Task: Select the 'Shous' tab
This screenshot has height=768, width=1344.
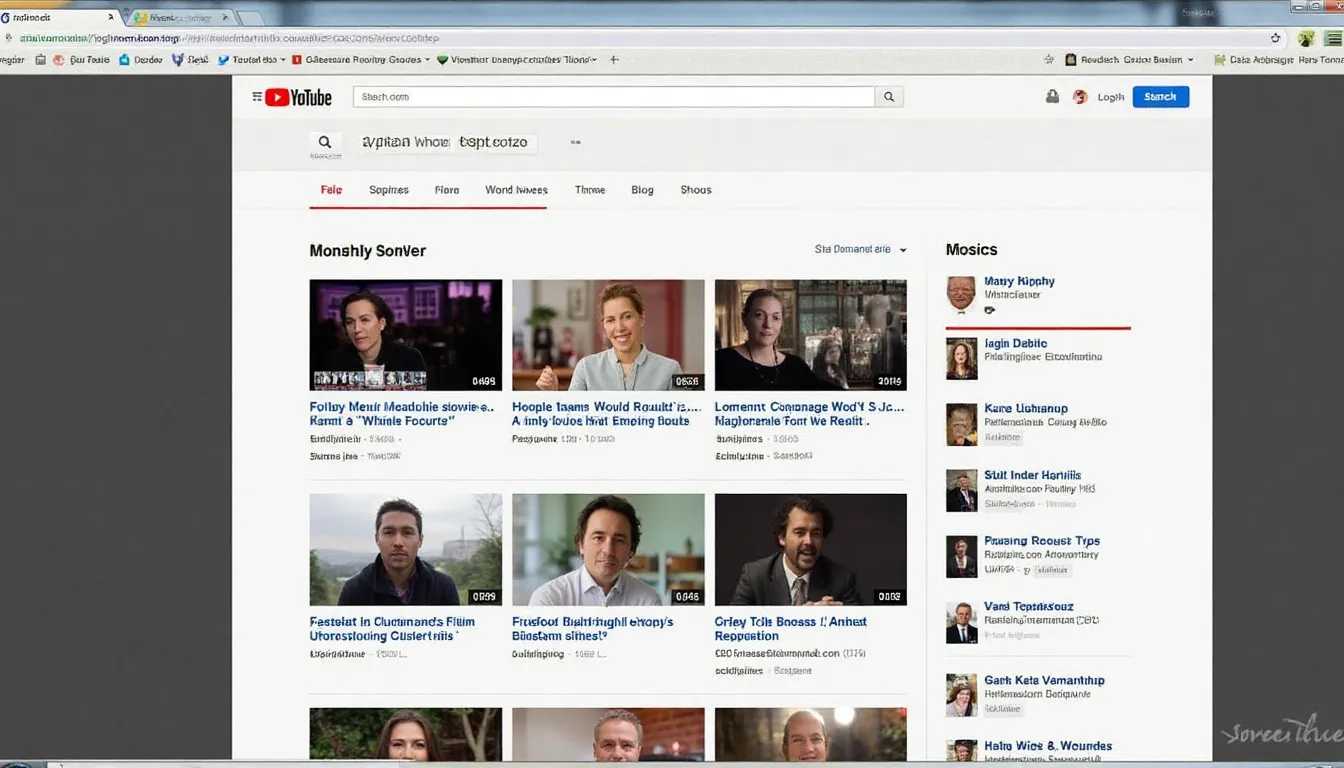Action: click(x=696, y=190)
